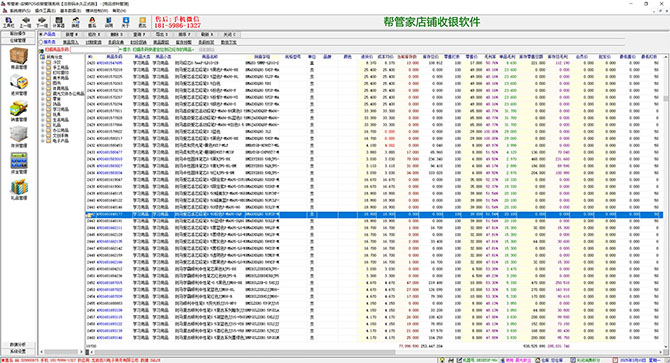The width and height of the screenshot is (670, 363).
Task: Click the 刷新 button in the action bar
Action: pyautogui.click(x=207, y=34)
